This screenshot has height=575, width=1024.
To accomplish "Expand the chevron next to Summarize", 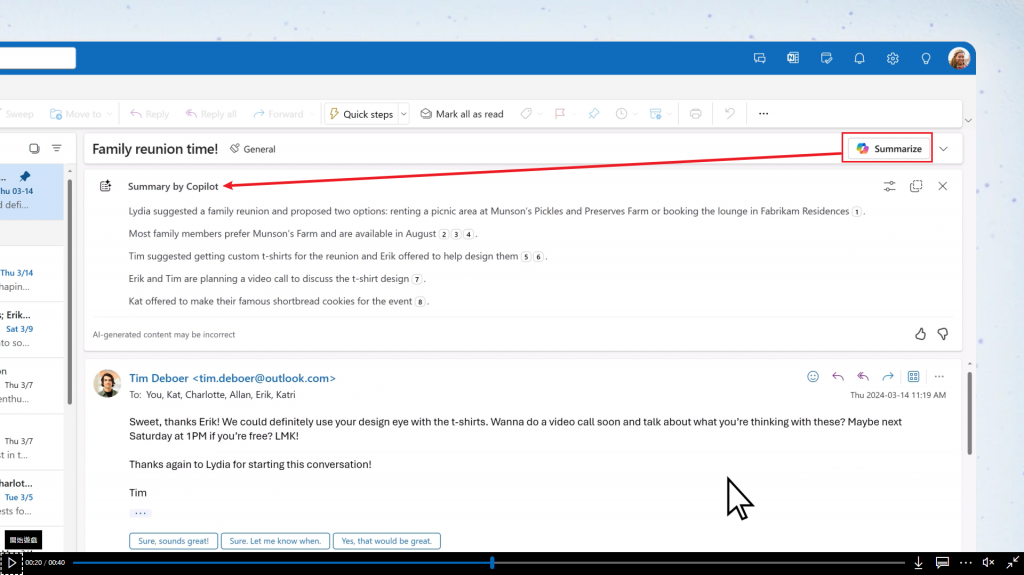I will (944, 149).
